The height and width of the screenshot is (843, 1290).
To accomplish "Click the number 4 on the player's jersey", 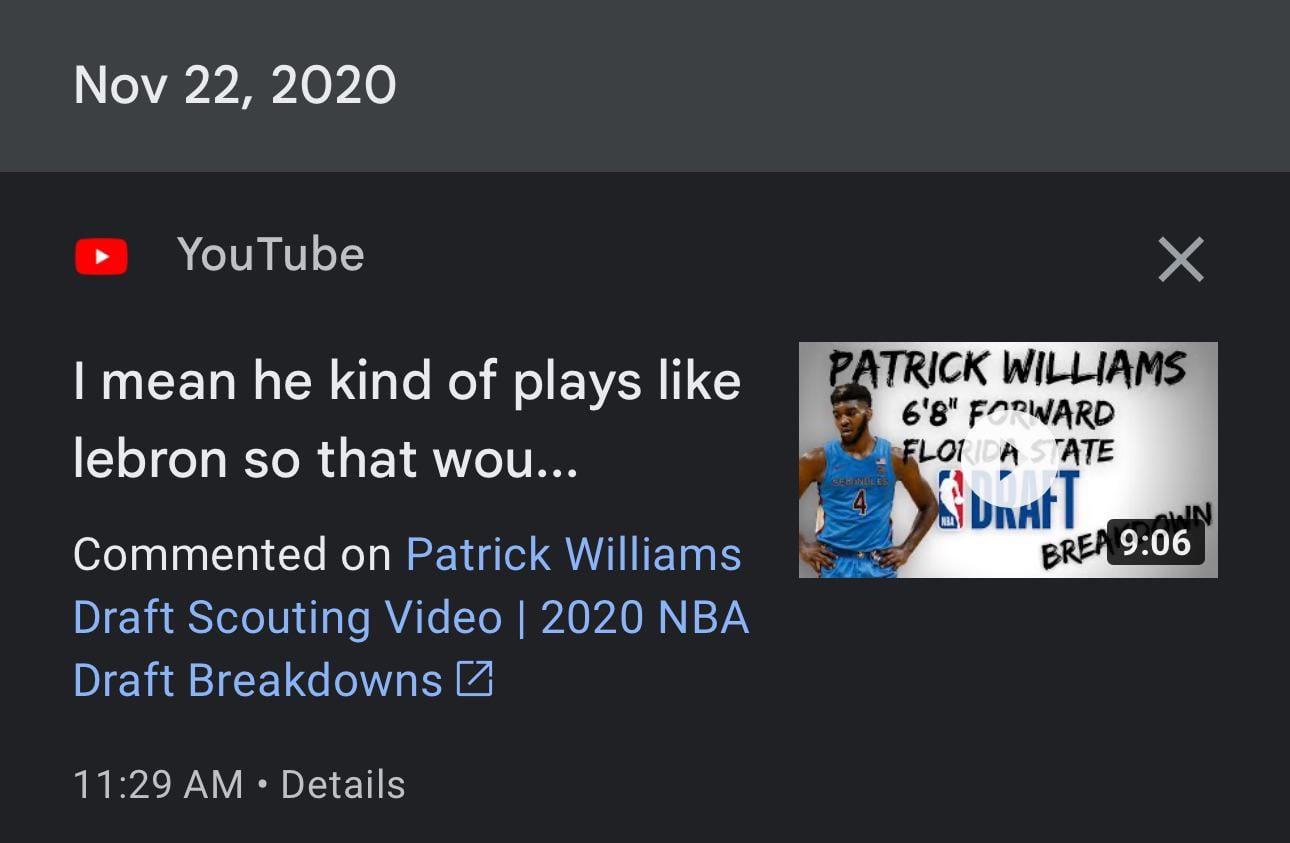I will (x=858, y=503).
